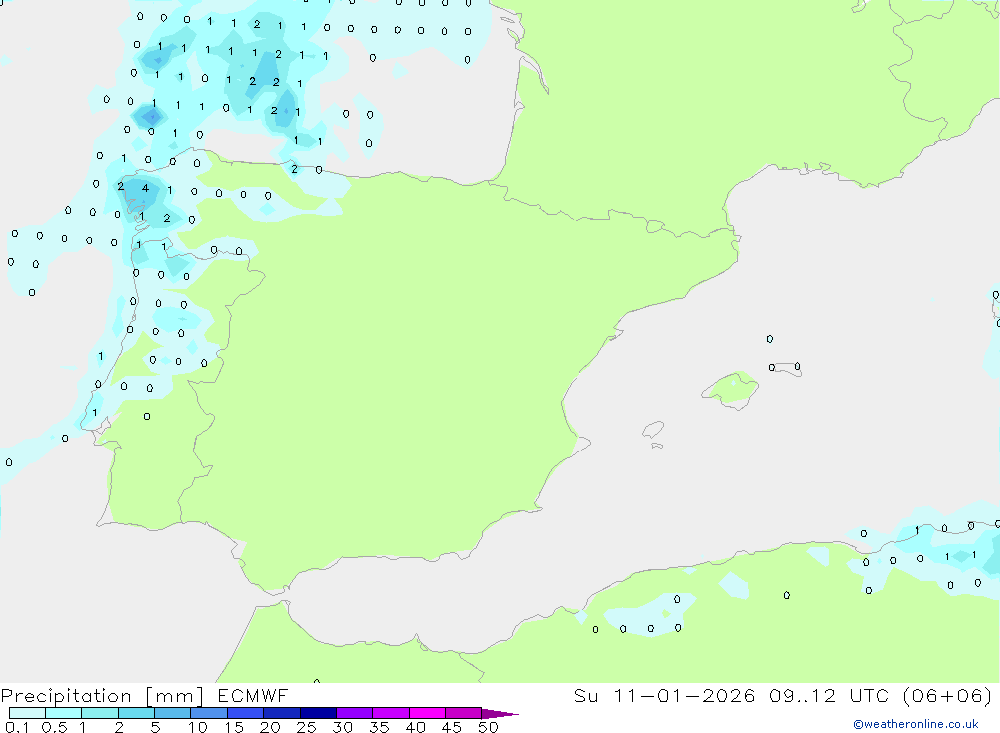
Task: Click the '0.1' legend scale label
Action: coord(17,727)
